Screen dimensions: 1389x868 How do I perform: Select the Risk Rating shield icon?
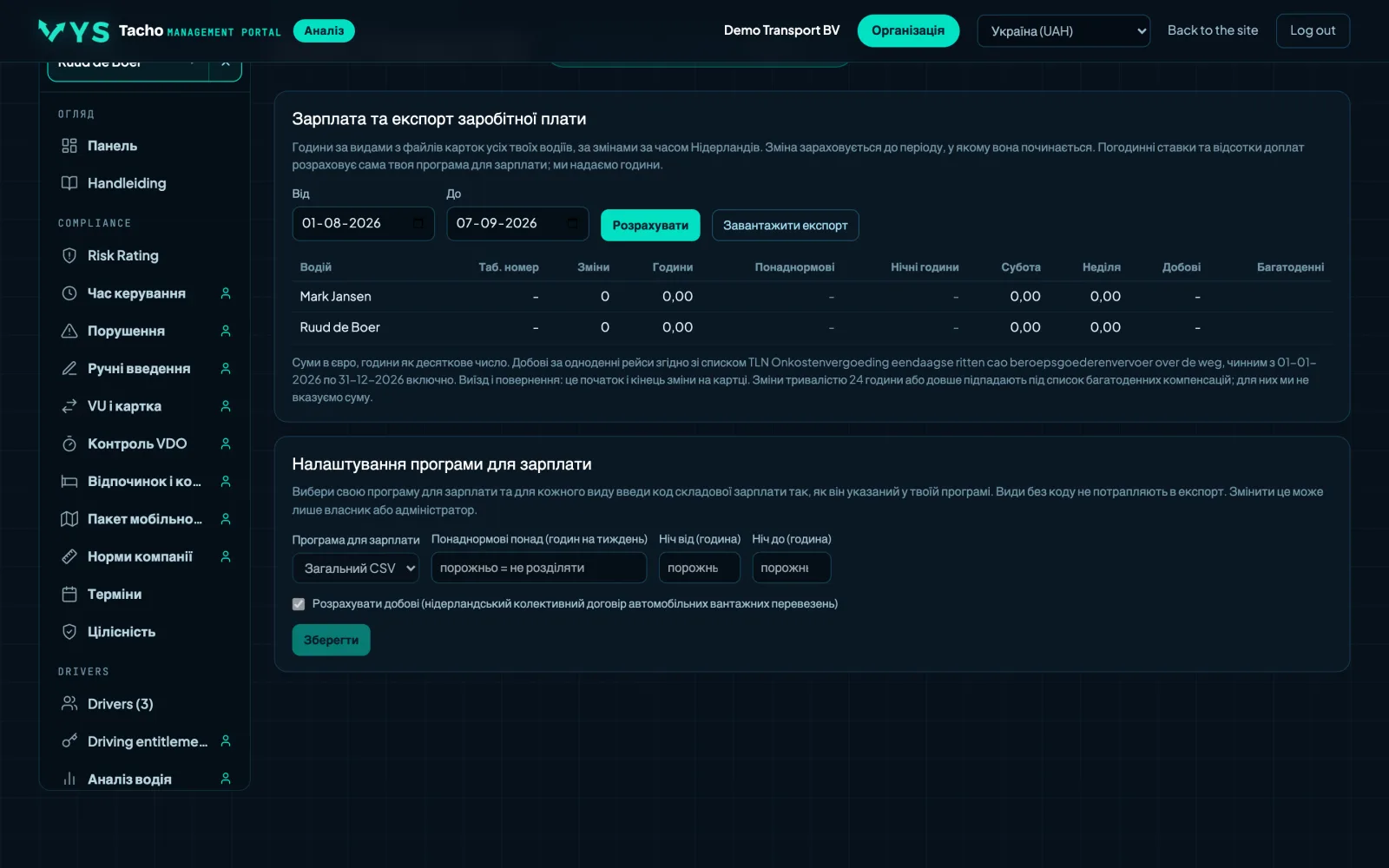click(x=69, y=256)
